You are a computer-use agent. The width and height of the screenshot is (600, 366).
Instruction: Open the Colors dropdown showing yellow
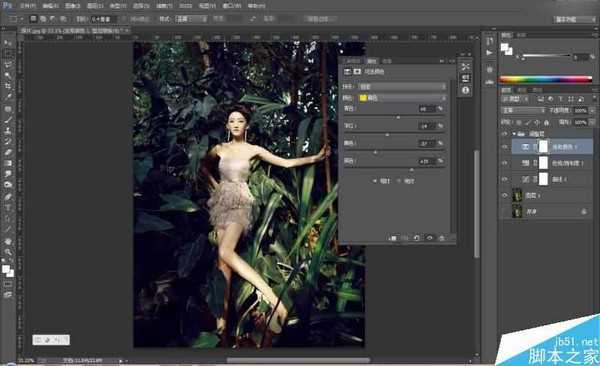402,98
